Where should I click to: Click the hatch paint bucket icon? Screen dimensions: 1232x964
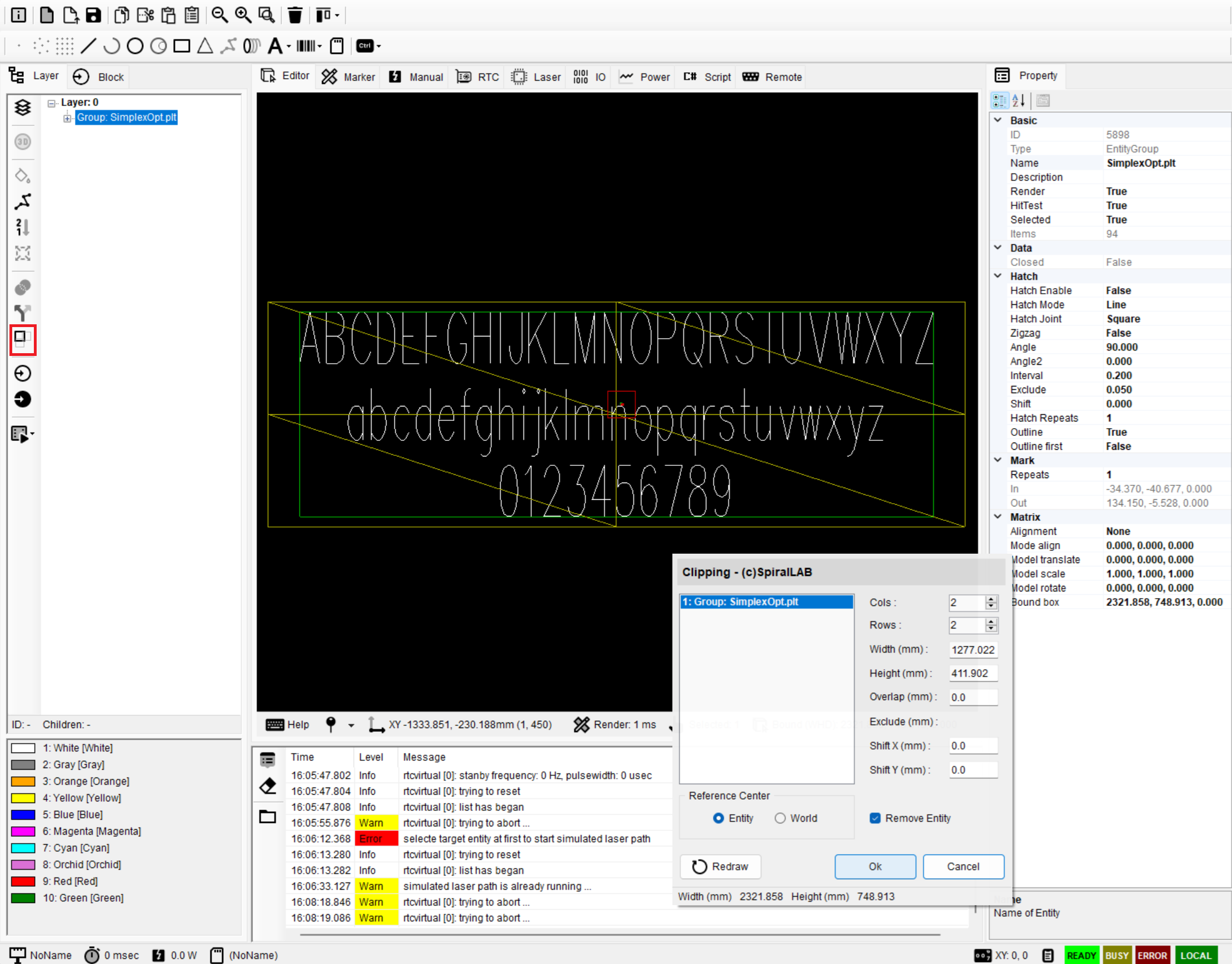[x=23, y=175]
